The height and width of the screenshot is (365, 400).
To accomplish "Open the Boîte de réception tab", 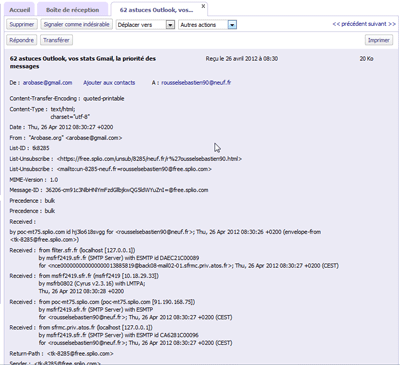I will [72, 10].
